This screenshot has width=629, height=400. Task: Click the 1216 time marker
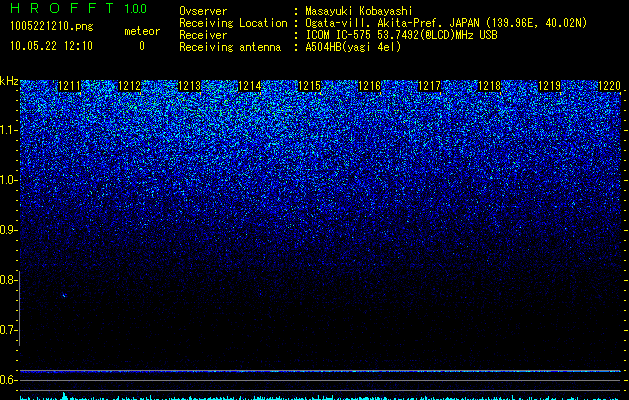(369, 86)
